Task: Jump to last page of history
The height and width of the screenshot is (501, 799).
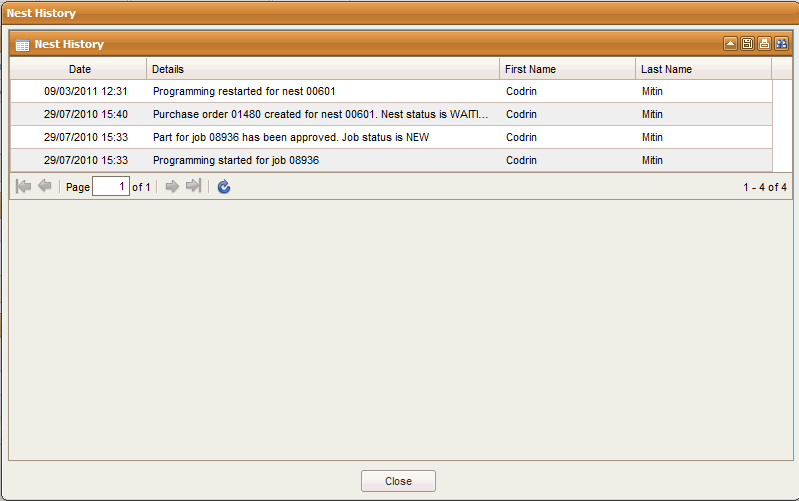Action: pos(193,187)
